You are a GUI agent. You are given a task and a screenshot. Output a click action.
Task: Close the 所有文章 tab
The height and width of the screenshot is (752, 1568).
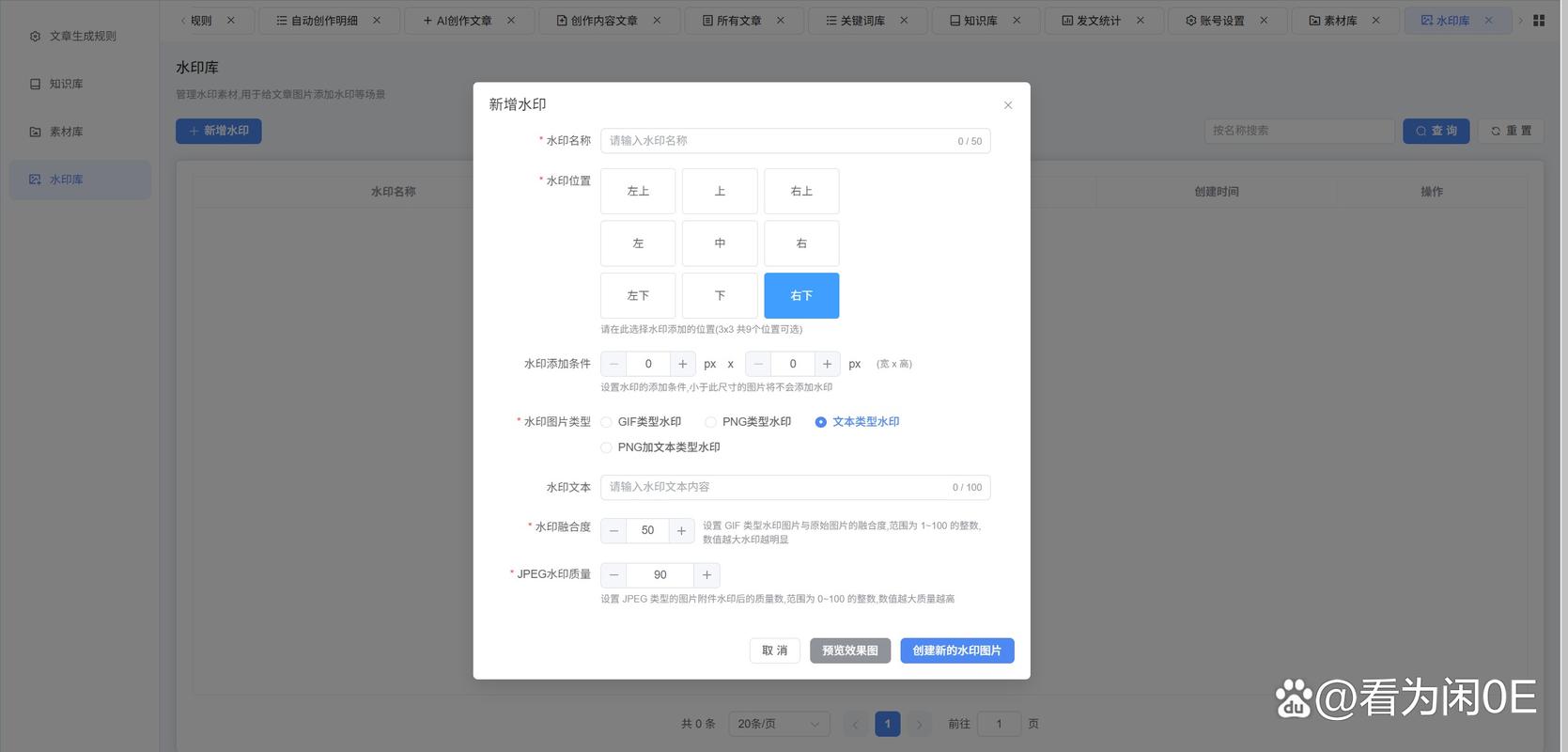(x=781, y=21)
